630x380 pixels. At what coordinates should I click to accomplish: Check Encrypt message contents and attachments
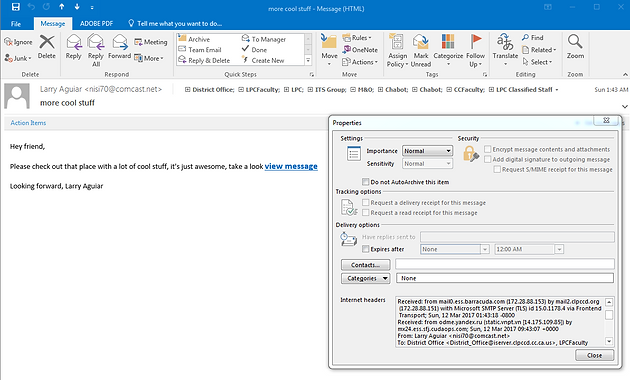point(488,149)
